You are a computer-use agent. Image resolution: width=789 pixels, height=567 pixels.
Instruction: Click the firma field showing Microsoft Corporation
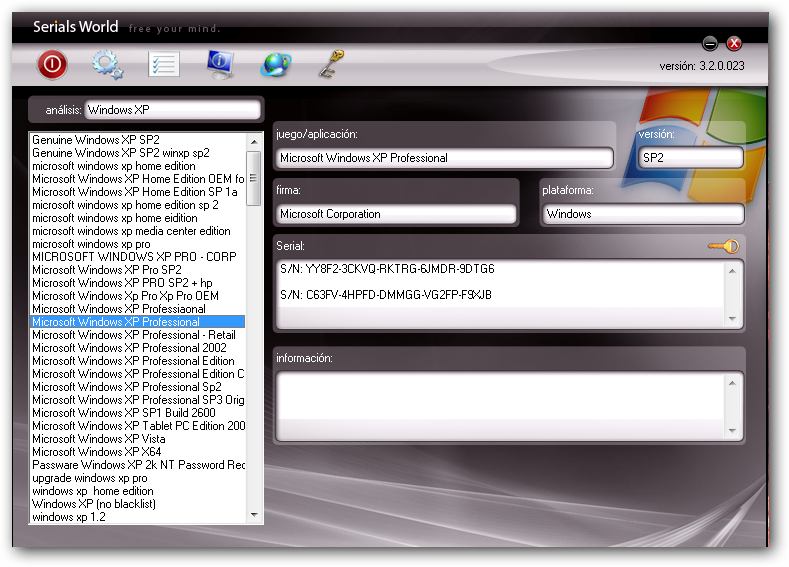coord(395,214)
